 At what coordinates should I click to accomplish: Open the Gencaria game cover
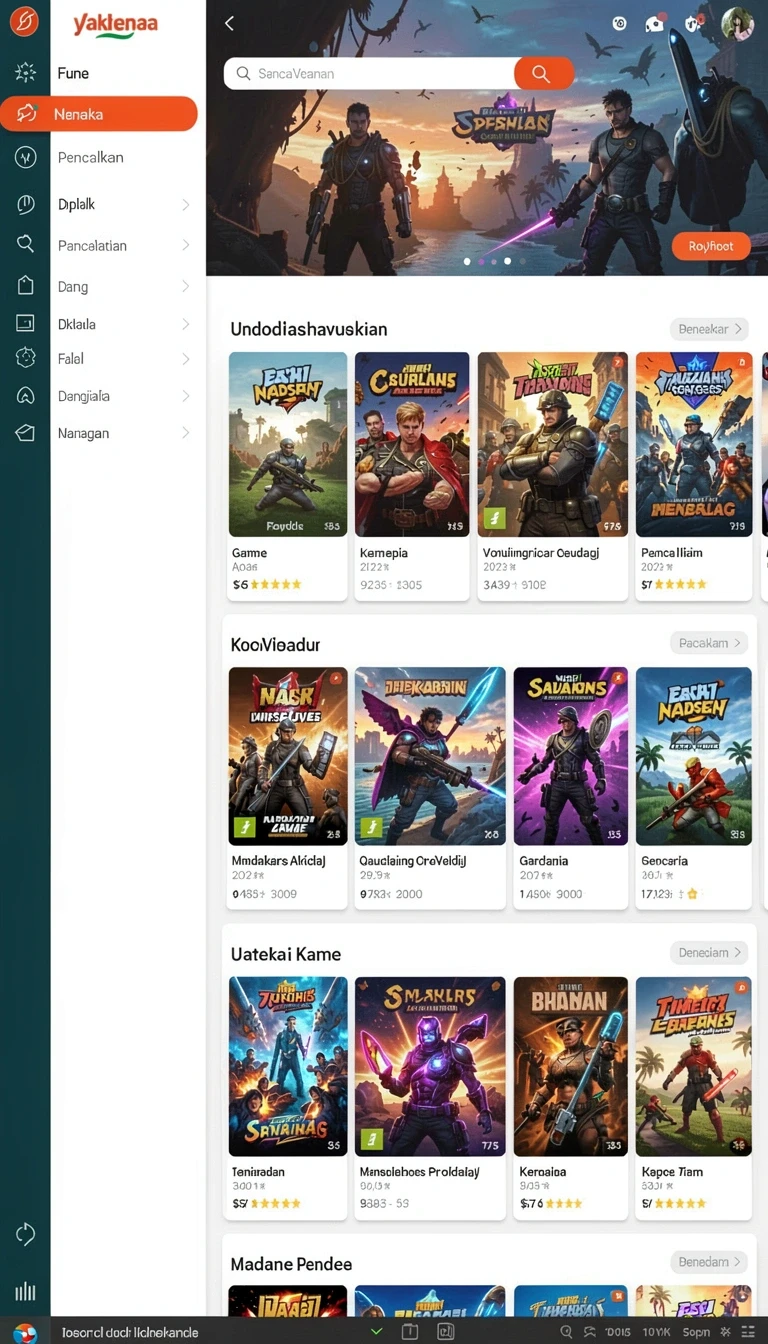point(693,756)
